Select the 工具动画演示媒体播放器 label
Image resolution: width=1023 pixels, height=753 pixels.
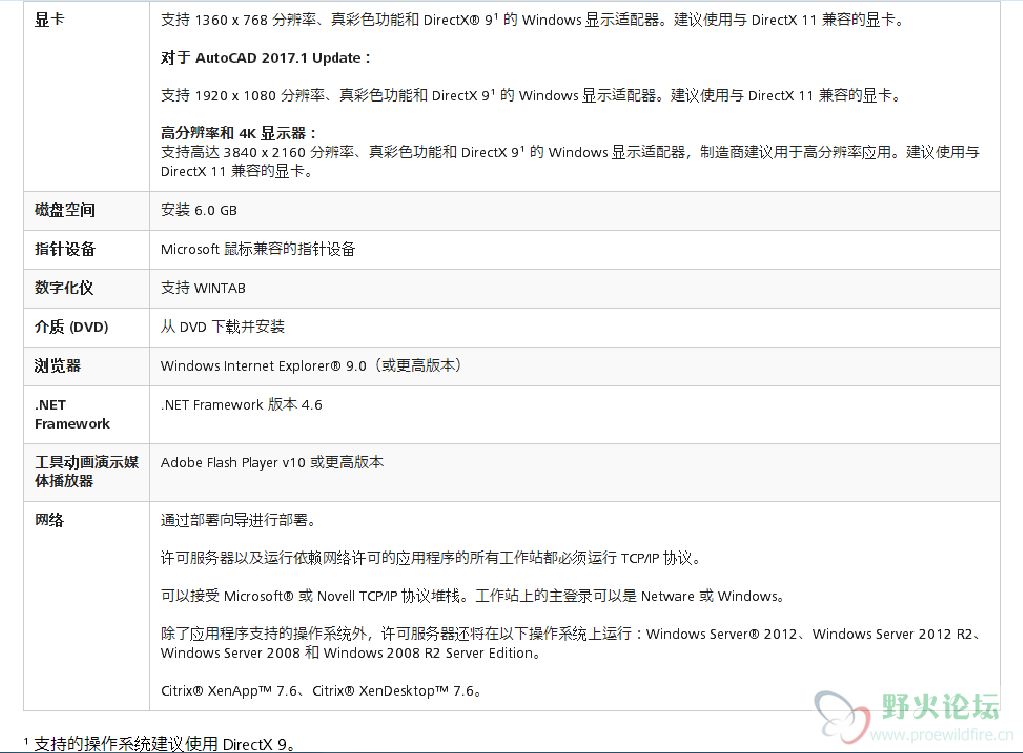pyautogui.click(x=87, y=472)
